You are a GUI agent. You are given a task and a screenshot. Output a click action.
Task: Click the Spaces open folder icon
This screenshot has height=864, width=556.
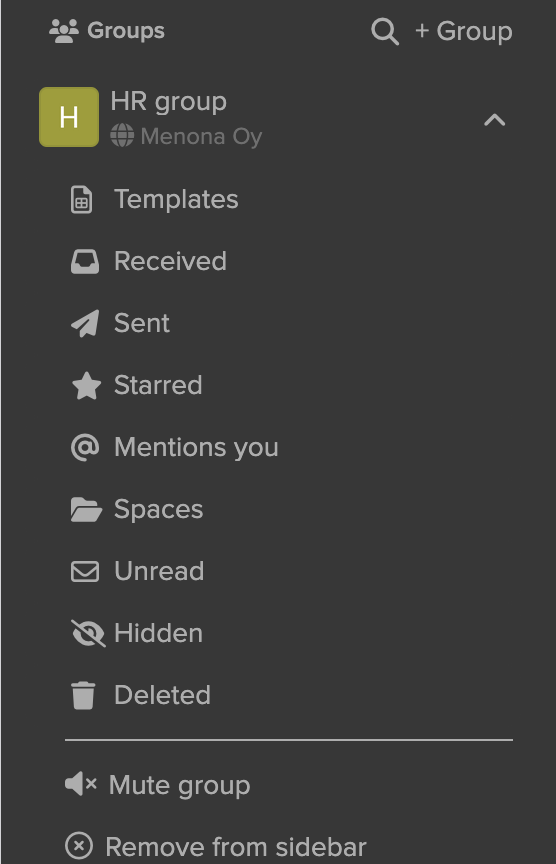[x=86, y=509]
